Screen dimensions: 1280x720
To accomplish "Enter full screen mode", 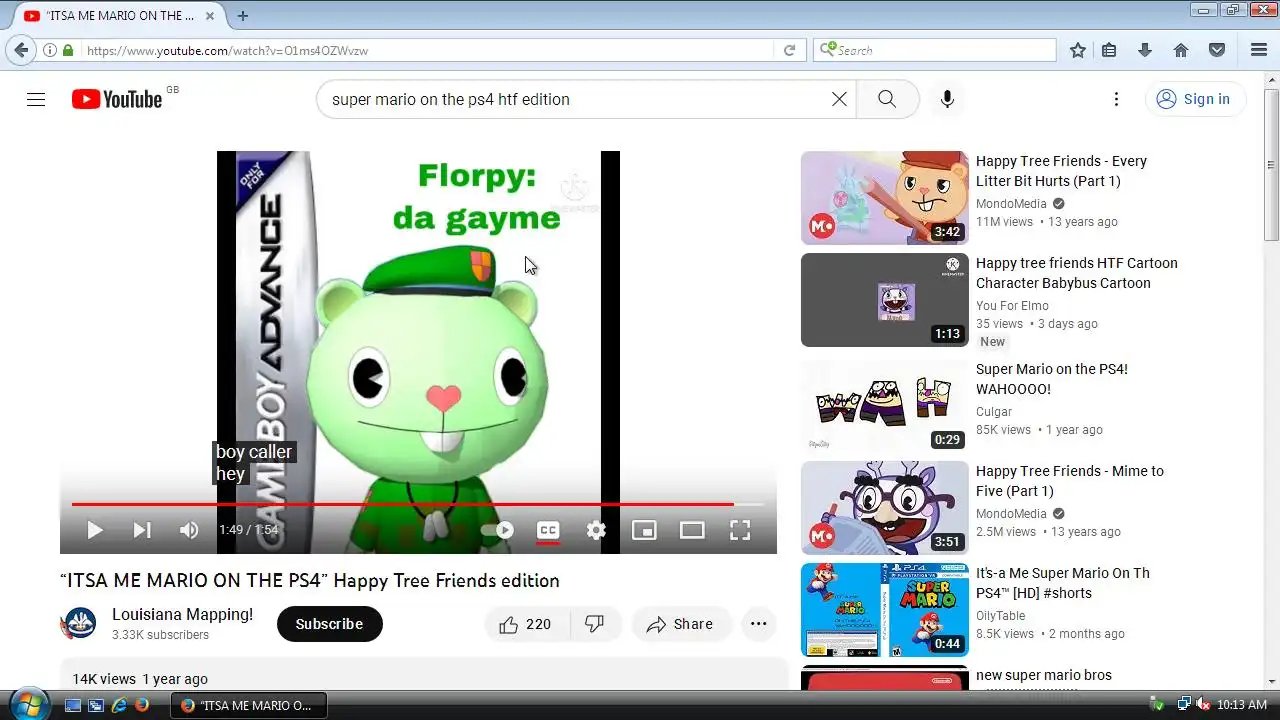I will coord(740,530).
